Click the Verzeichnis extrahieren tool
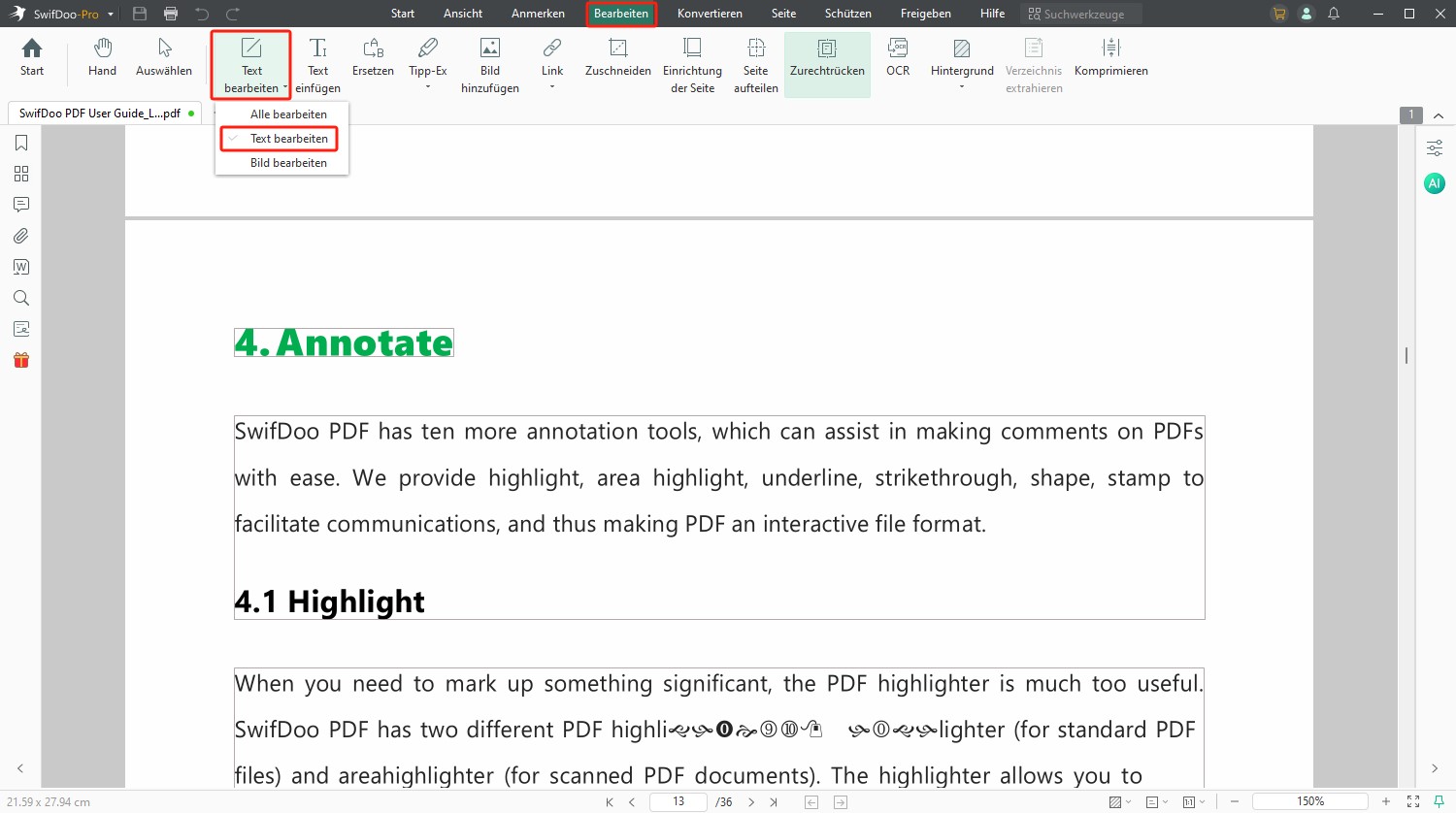This screenshot has width=1456, height=813. tap(1034, 66)
